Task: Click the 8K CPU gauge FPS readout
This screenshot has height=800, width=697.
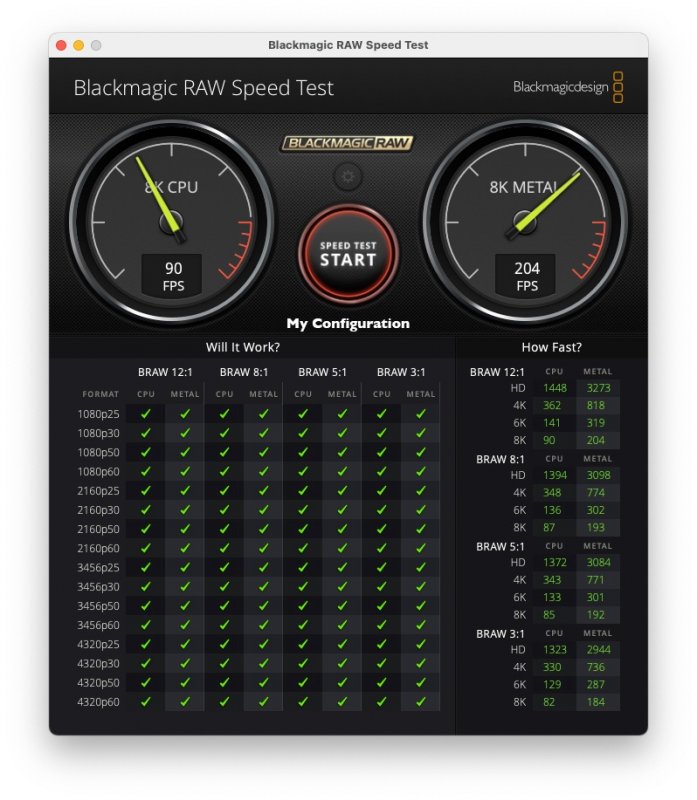Action: [172, 276]
